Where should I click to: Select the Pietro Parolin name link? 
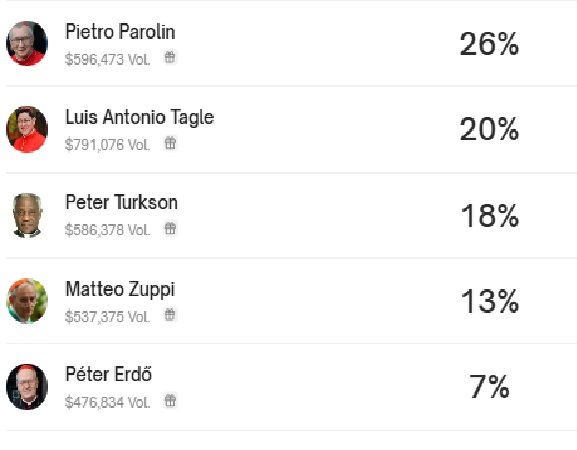(x=120, y=32)
